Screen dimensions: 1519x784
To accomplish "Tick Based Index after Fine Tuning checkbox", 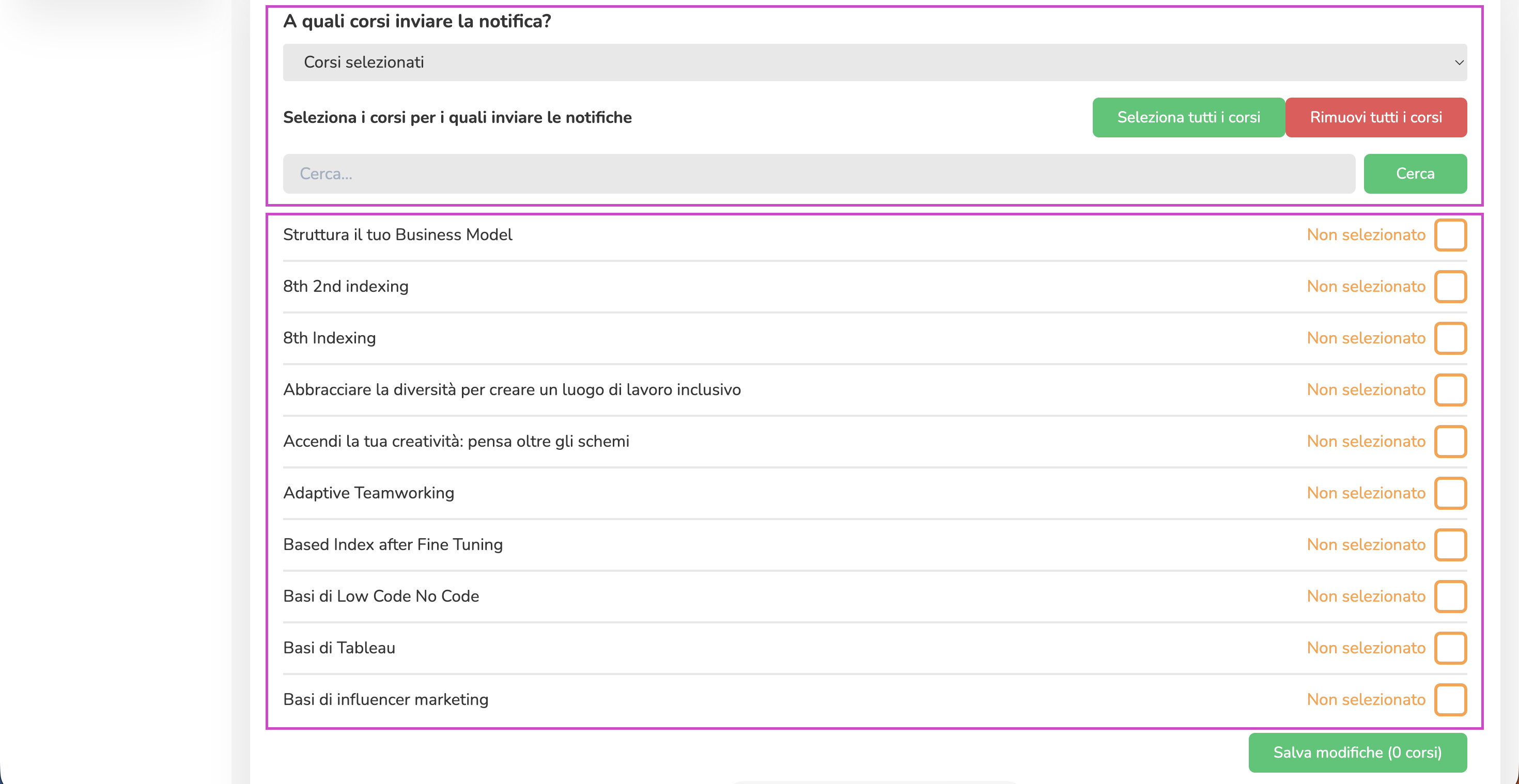I will (x=1450, y=545).
